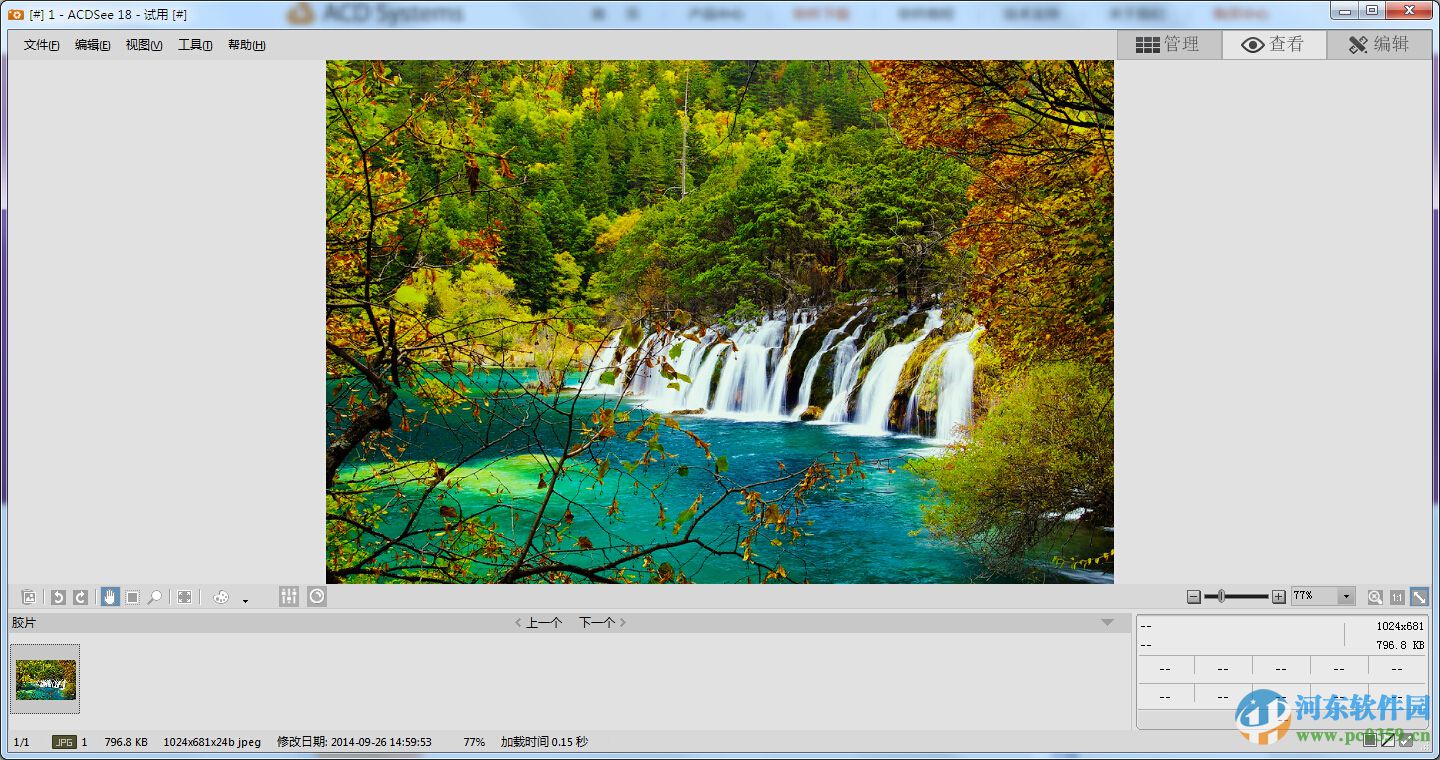Minimize the ACDSee window
Image resolution: width=1440 pixels, height=760 pixels.
[x=1345, y=10]
